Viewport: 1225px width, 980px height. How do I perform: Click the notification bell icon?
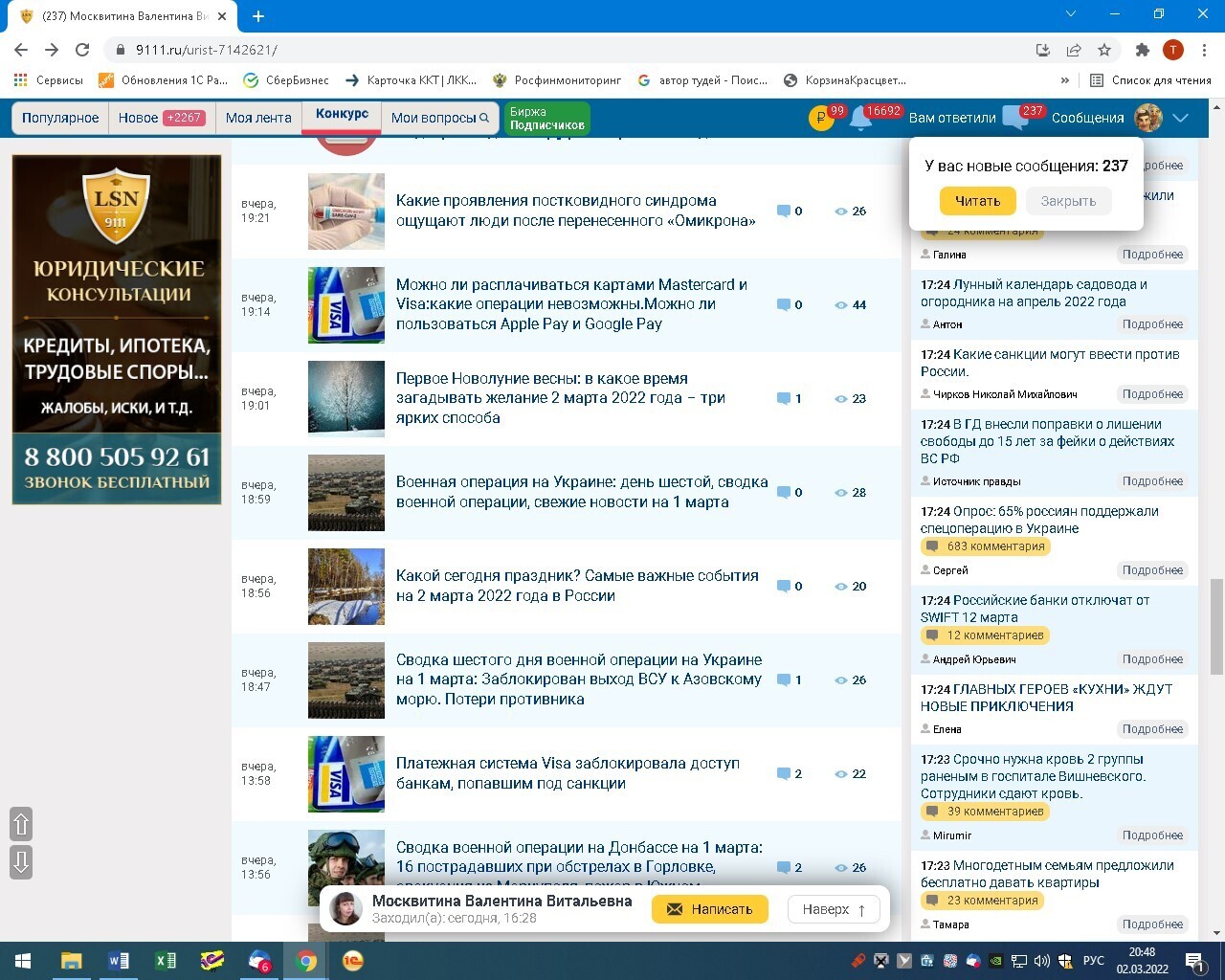(x=859, y=119)
